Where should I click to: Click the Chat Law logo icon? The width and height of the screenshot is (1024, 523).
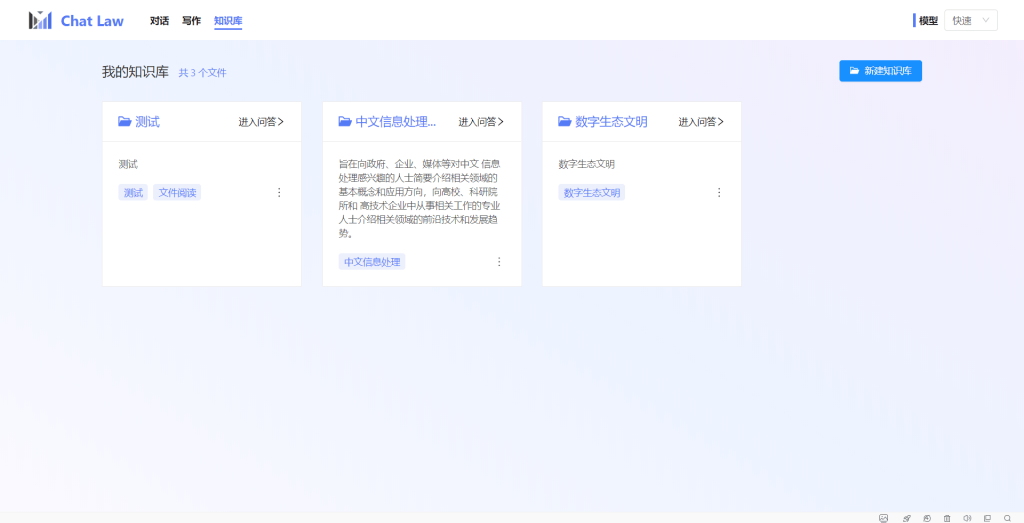(40, 20)
